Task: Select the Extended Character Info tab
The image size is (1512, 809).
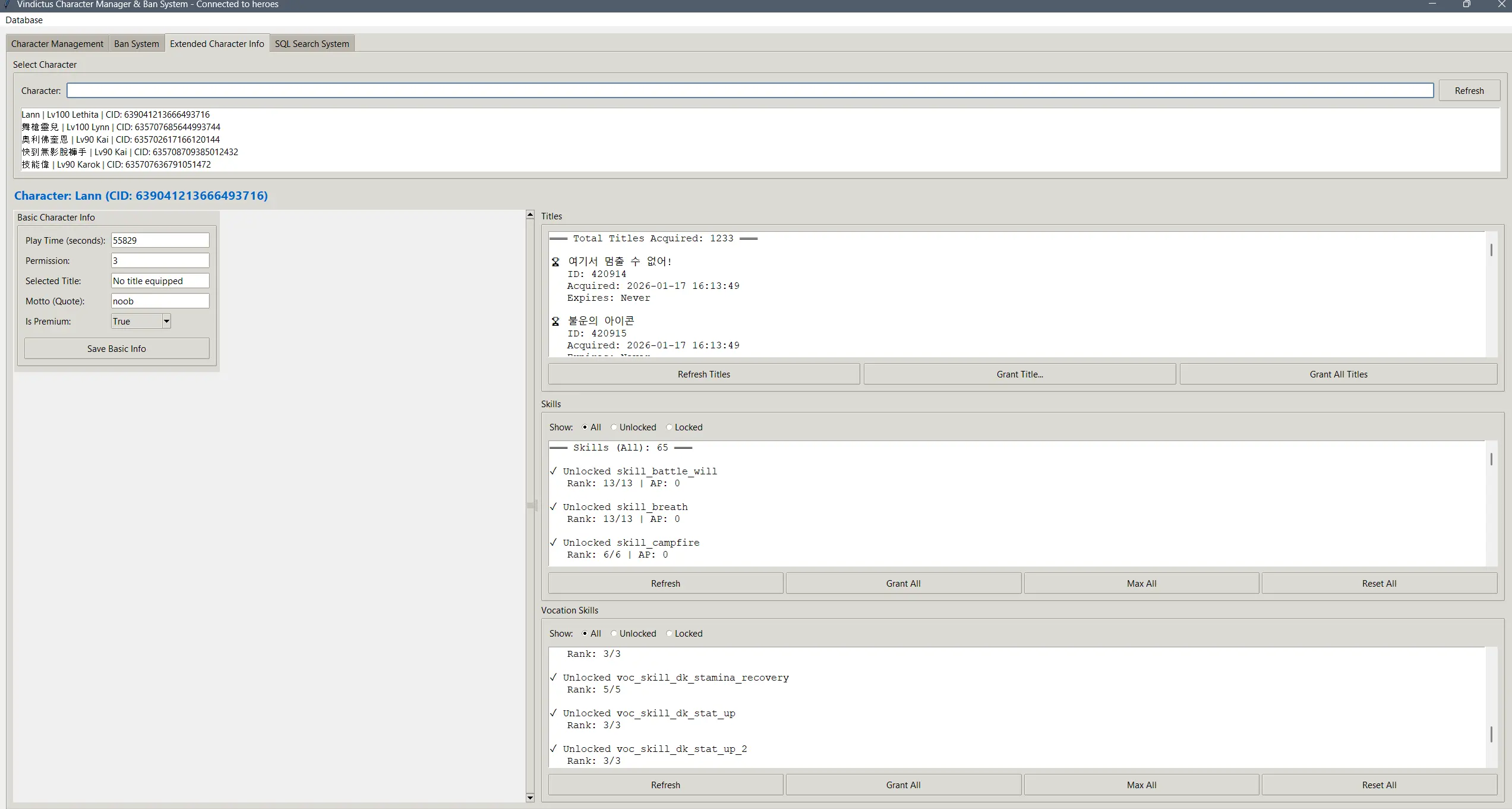Action: coord(217,43)
